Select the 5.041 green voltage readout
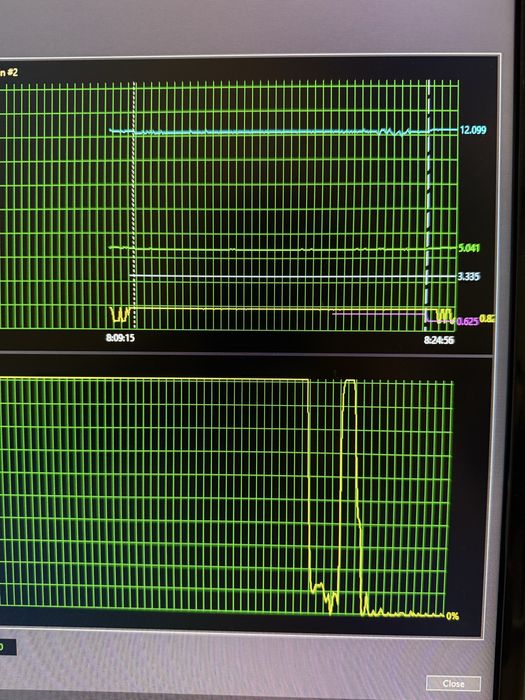 [469, 248]
